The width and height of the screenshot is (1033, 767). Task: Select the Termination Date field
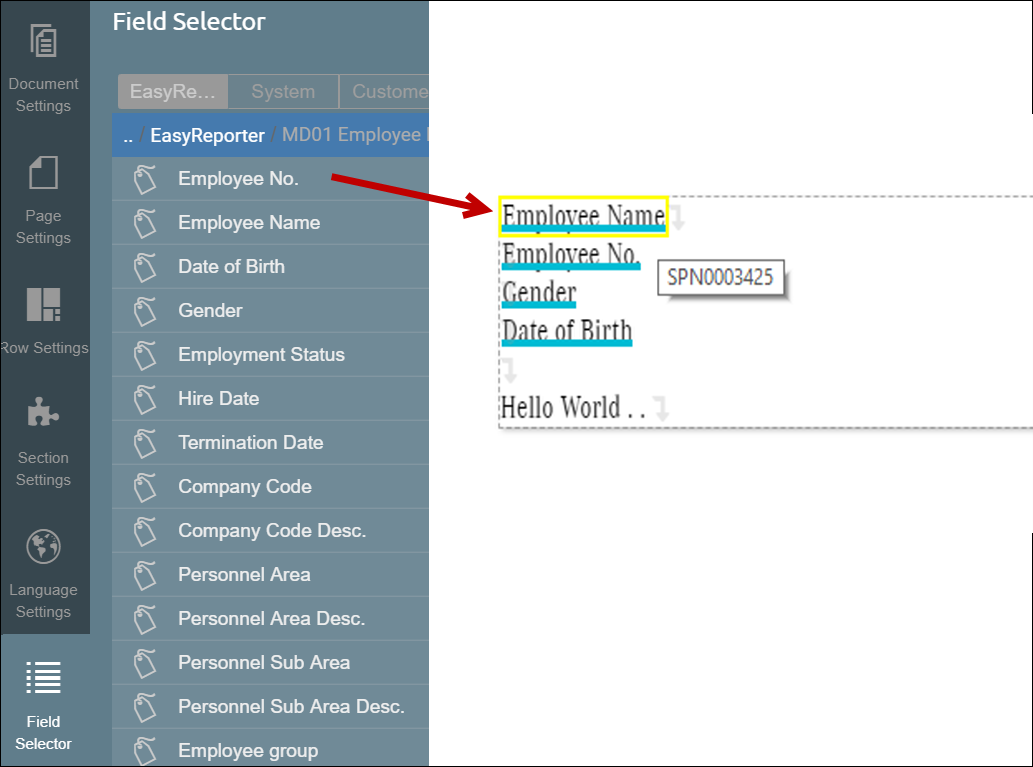[x=250, y=443]
